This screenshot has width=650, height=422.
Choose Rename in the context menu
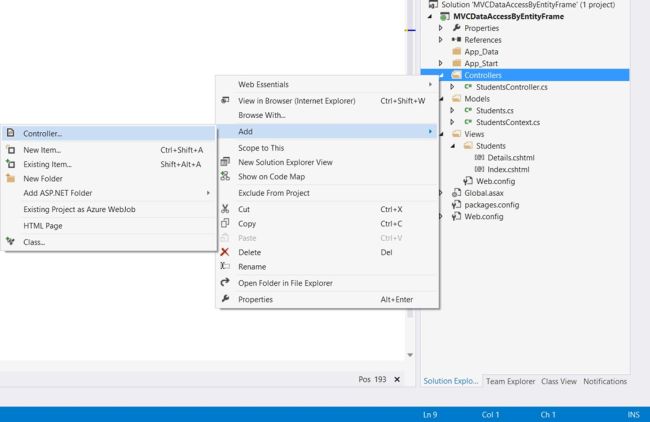pyautogui.click(x=327, y=267)
